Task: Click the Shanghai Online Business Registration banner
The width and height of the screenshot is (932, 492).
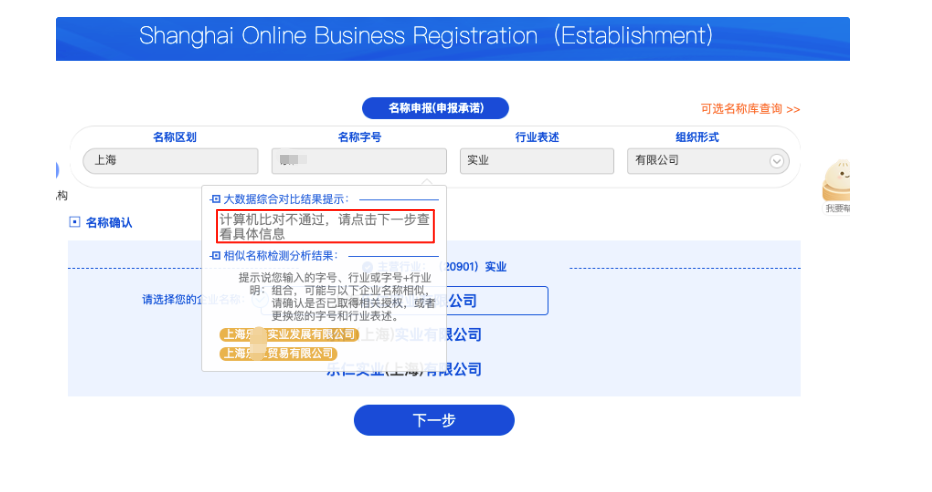Action: (x=452, y=38)
